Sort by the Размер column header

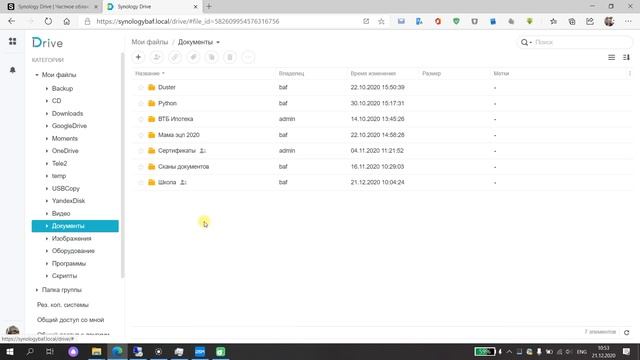pos(431,73)
